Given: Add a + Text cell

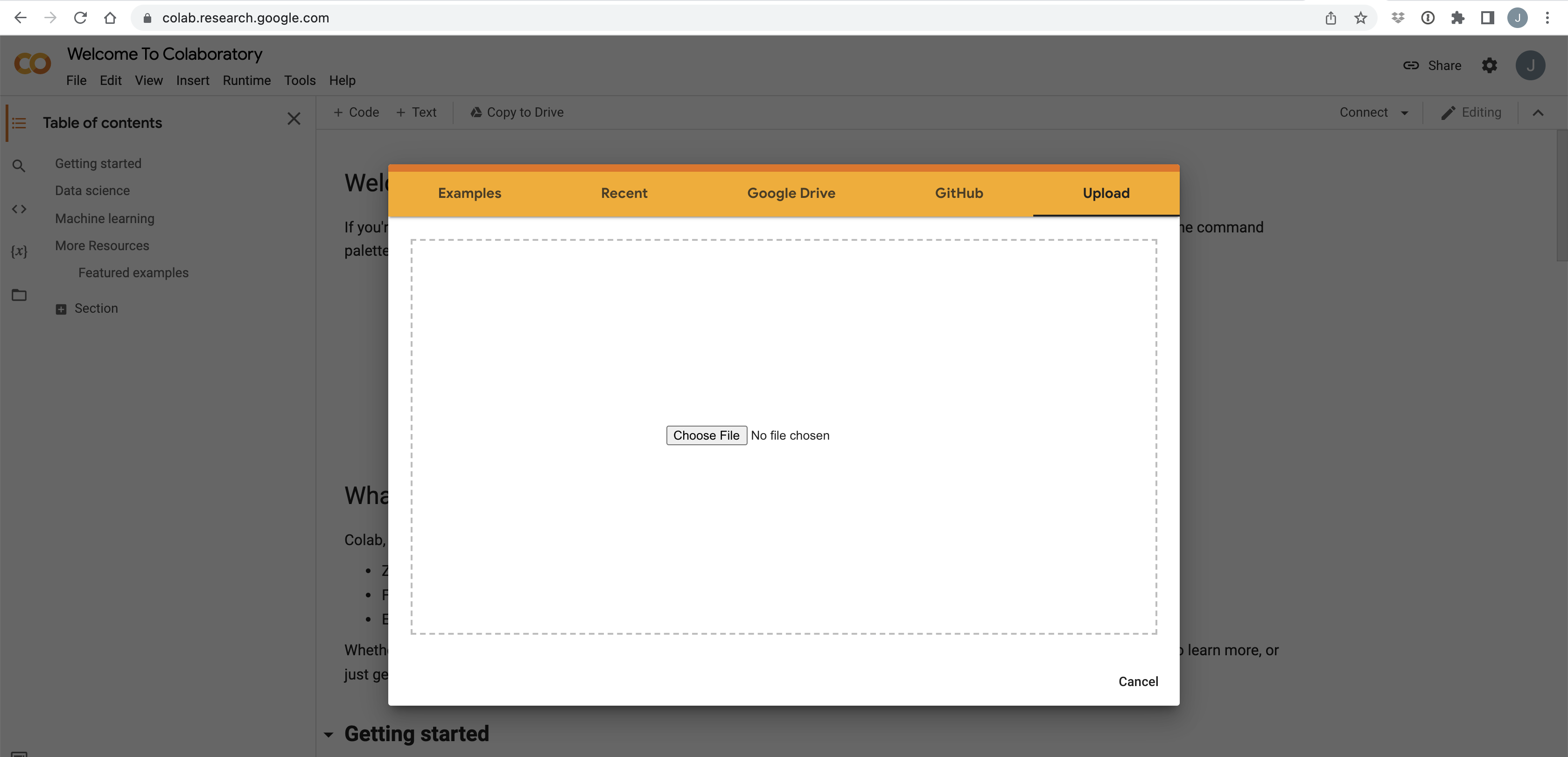Looking at the screenshot, I should click(416, 112).
